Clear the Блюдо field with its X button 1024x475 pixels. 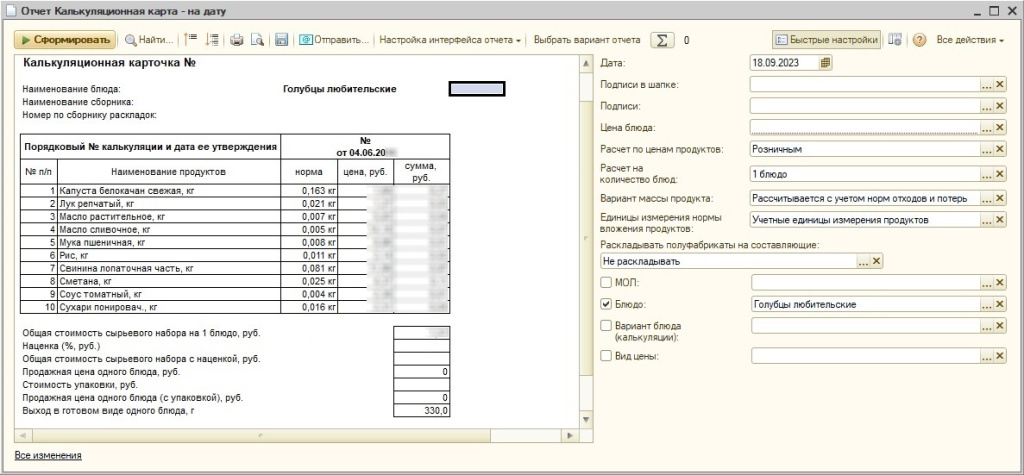tap(1000, 304)
